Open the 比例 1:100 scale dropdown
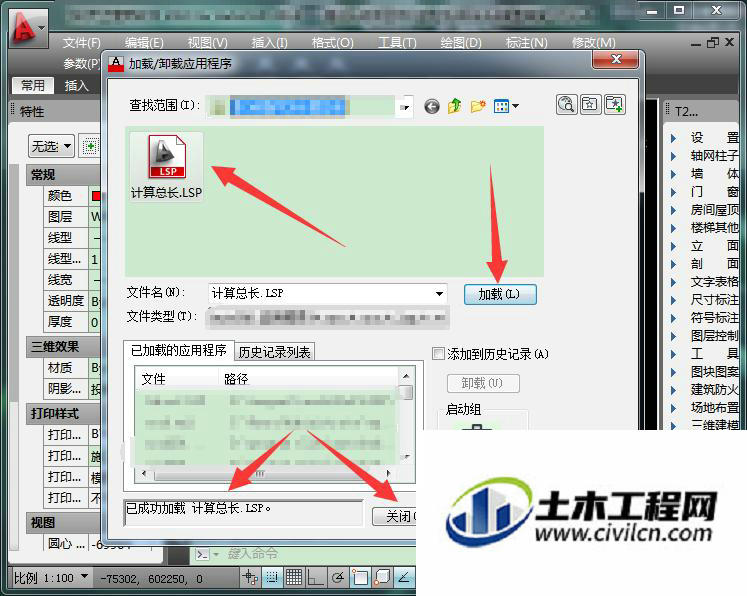The width and height of the screenshot is (747, 596). (84, 577)
